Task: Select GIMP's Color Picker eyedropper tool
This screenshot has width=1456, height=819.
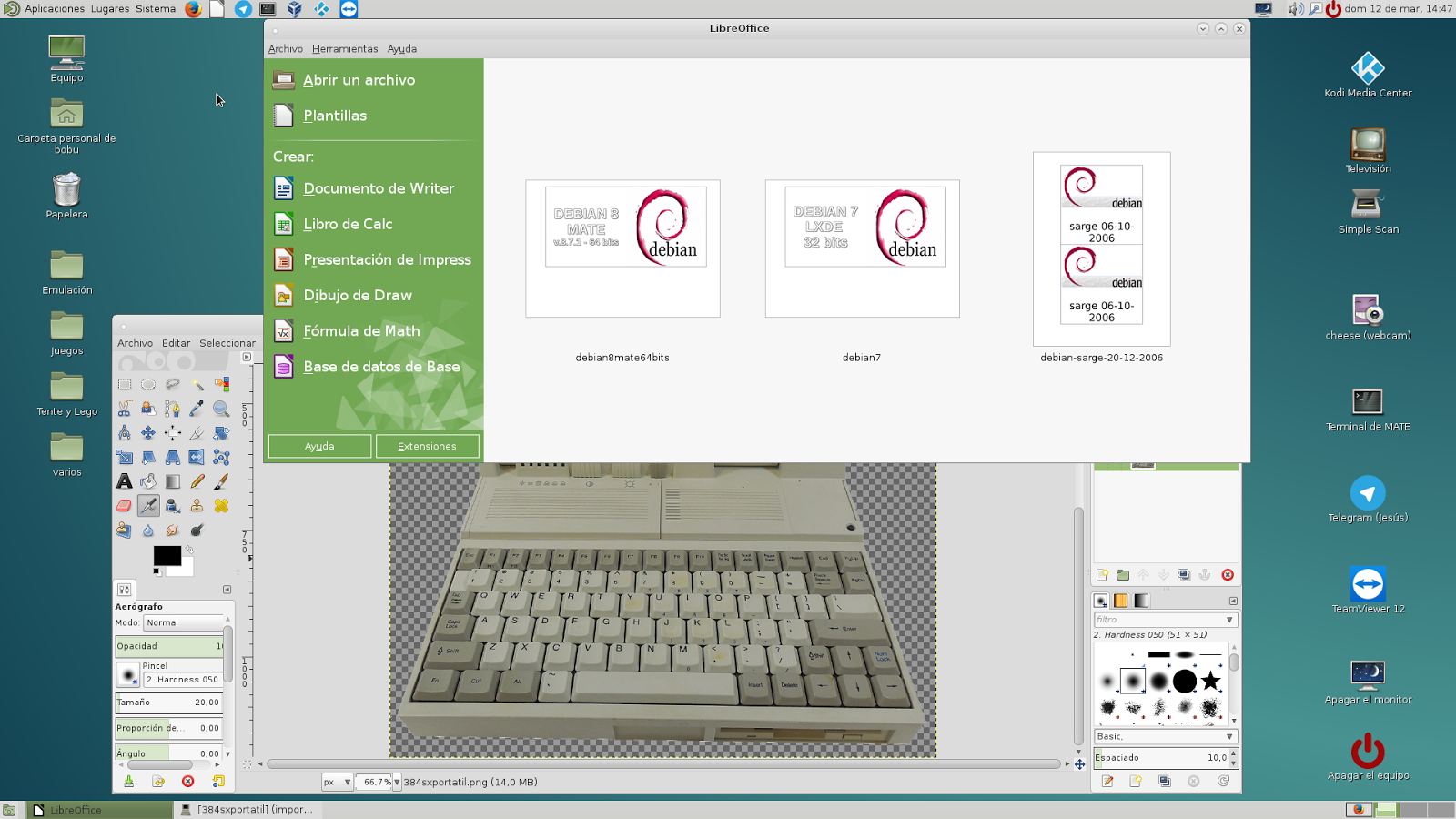Action: point(197,409)
